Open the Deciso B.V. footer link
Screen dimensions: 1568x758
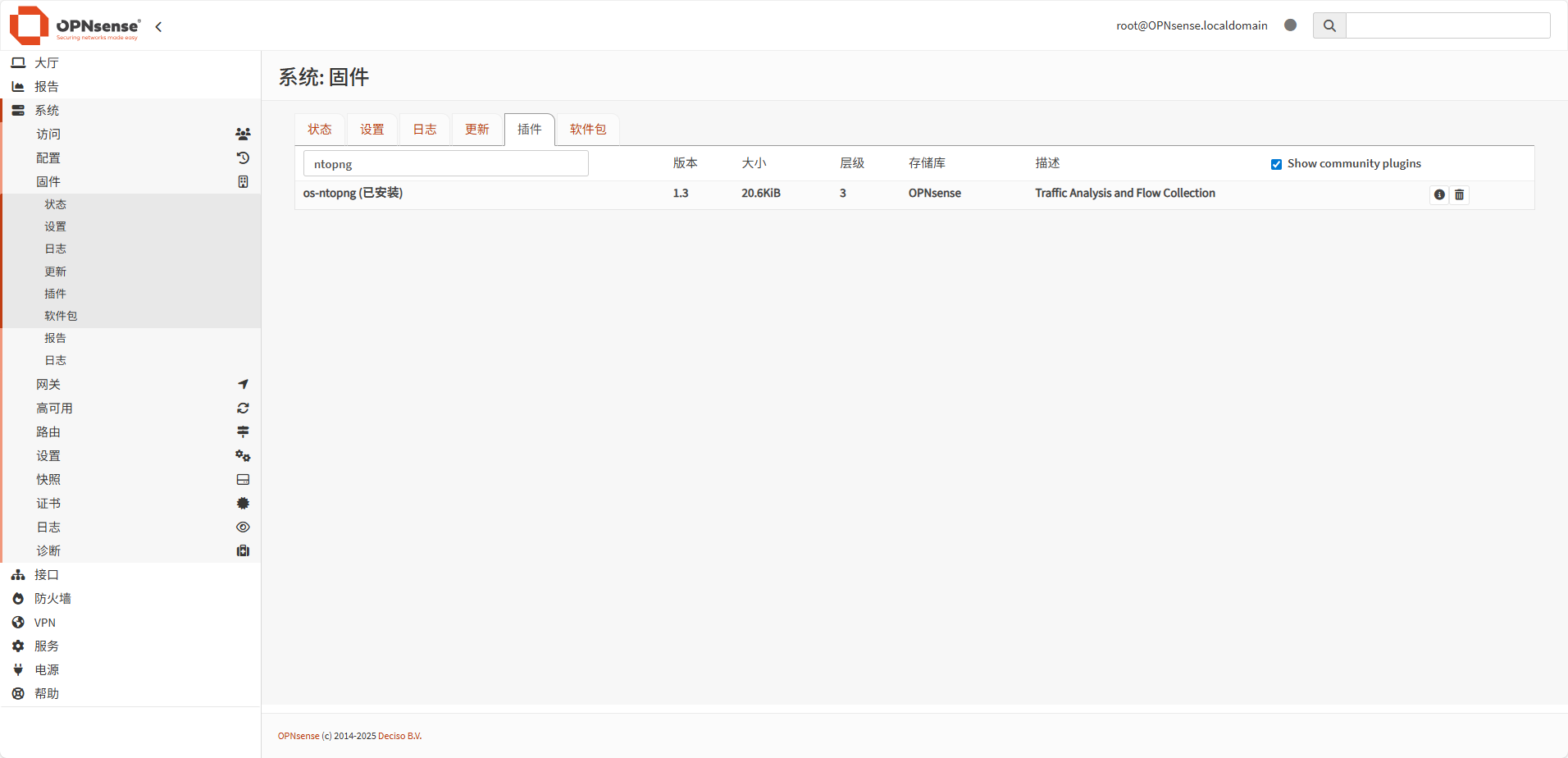coord(399,736)
